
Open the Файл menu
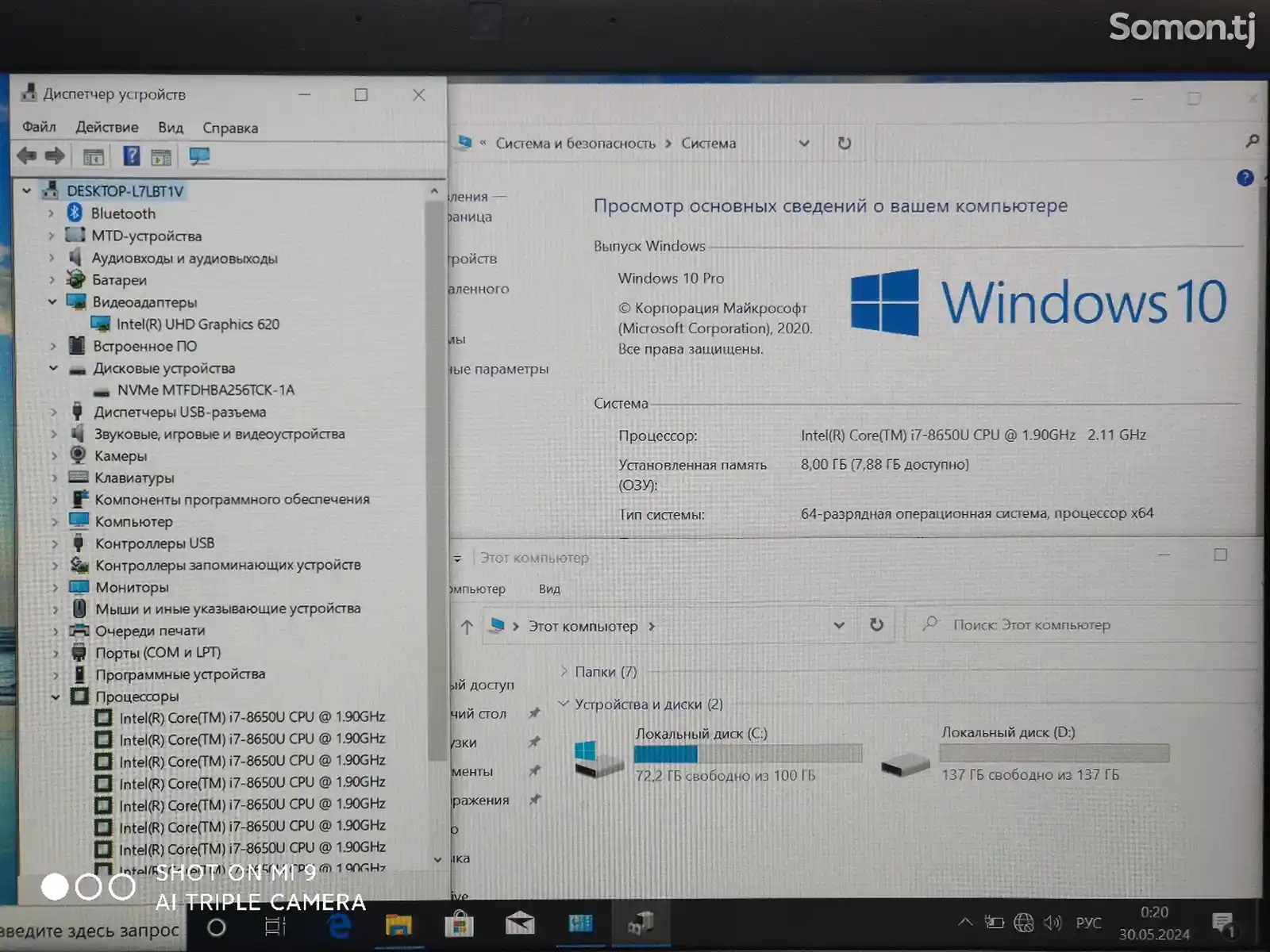coord(39,127)
